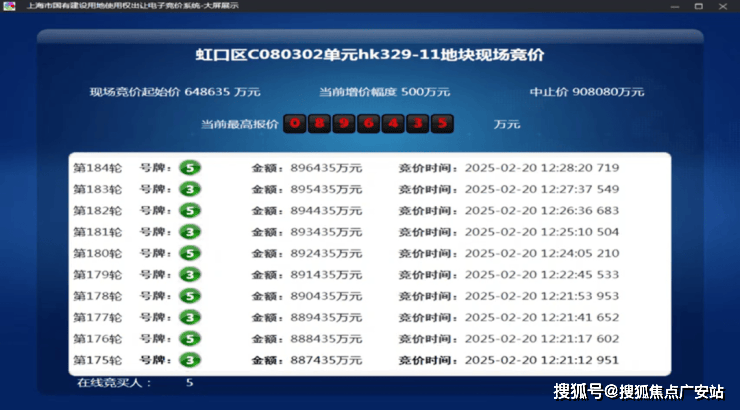Choose the 3 badge in the 第175轮 row
This screenshot has height=410, width=740.
pos(190,360)
